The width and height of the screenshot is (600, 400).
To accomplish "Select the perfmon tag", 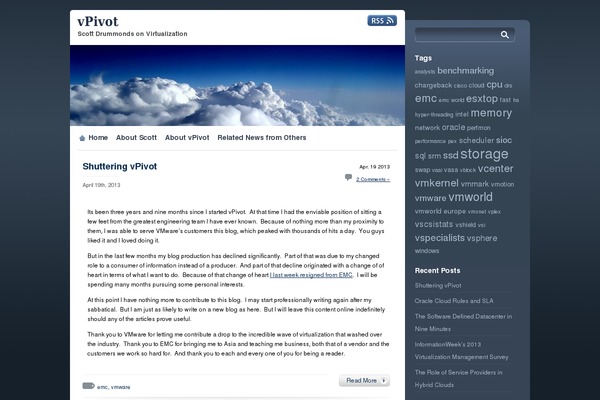I will (479, 128).
